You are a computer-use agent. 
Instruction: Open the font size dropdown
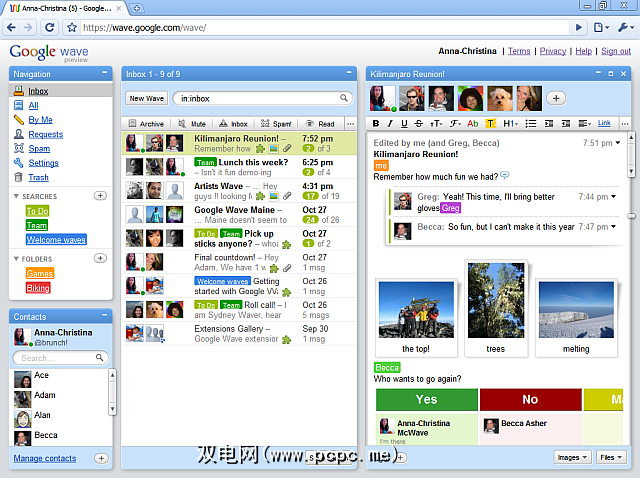[436, 123]
